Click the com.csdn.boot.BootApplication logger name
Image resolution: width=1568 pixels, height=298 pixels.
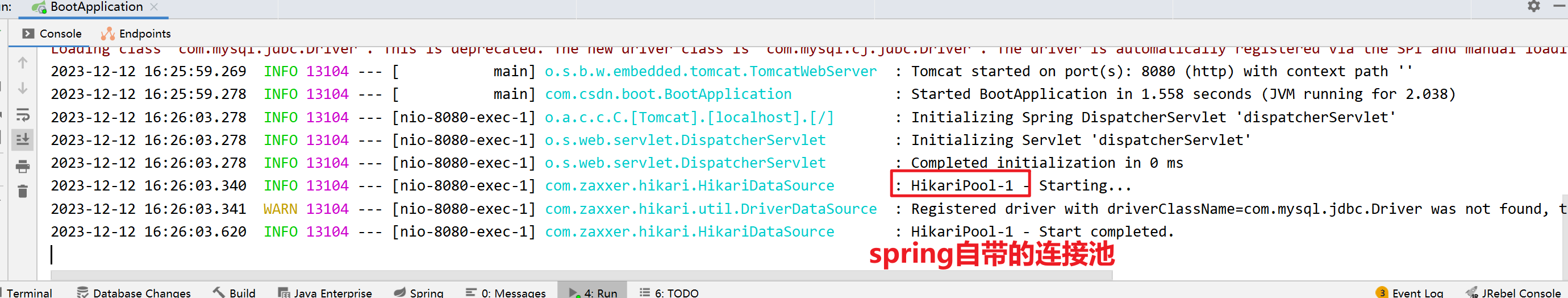pyautogui.click(x=668, y=94)
